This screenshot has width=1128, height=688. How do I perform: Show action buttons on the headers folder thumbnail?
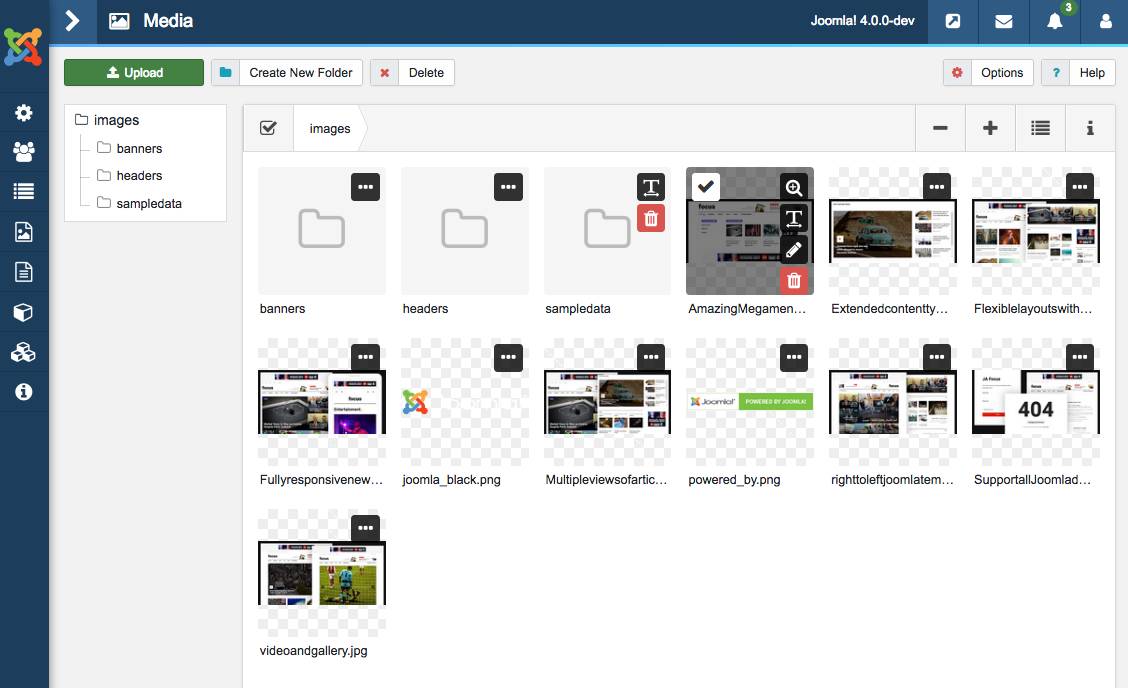[508, 186]
